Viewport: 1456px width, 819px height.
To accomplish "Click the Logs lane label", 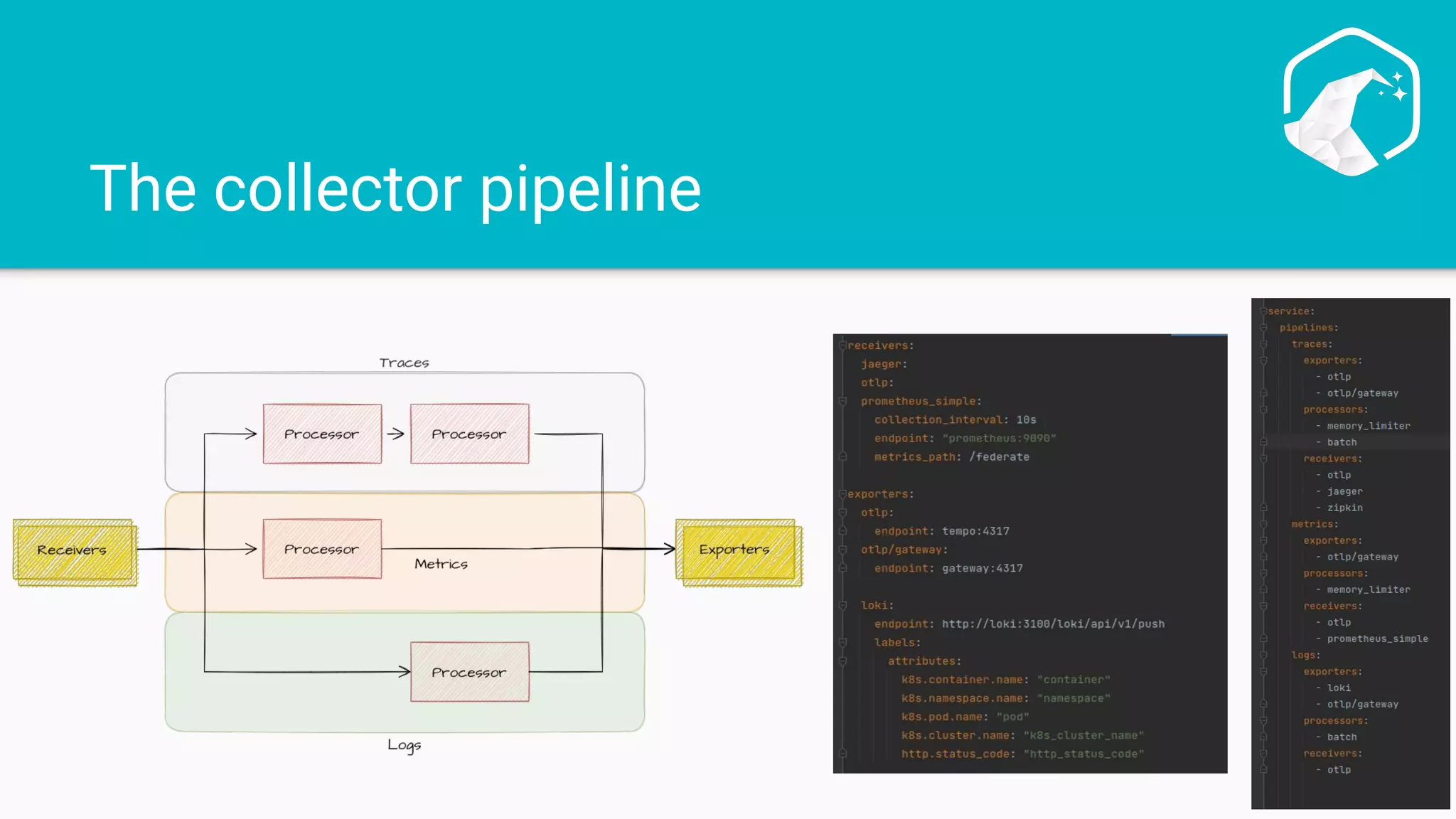I will (404, 744).
